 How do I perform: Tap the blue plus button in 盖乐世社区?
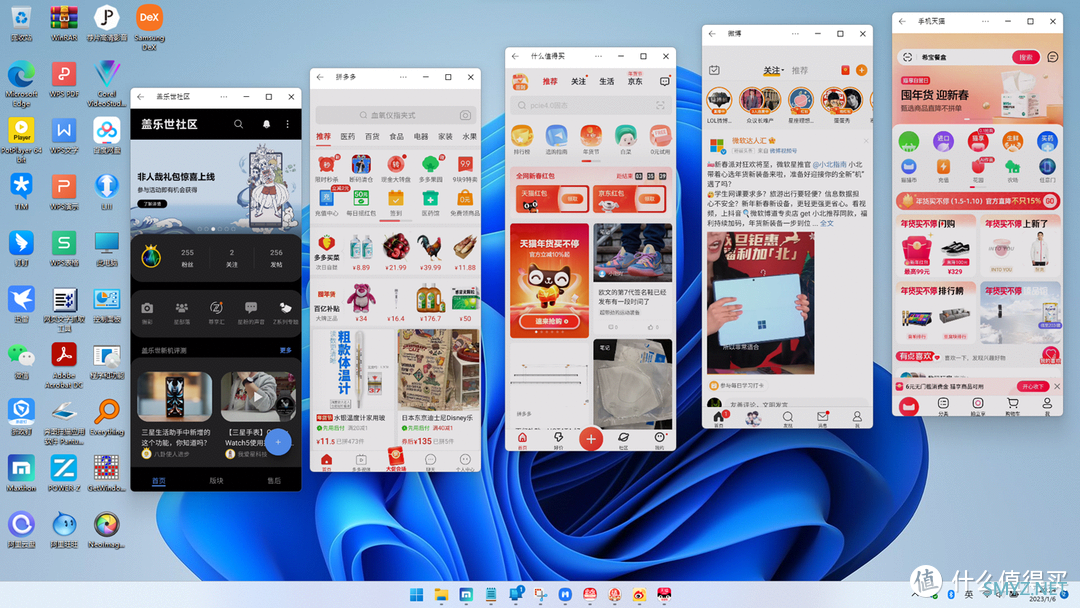(278, 442)
